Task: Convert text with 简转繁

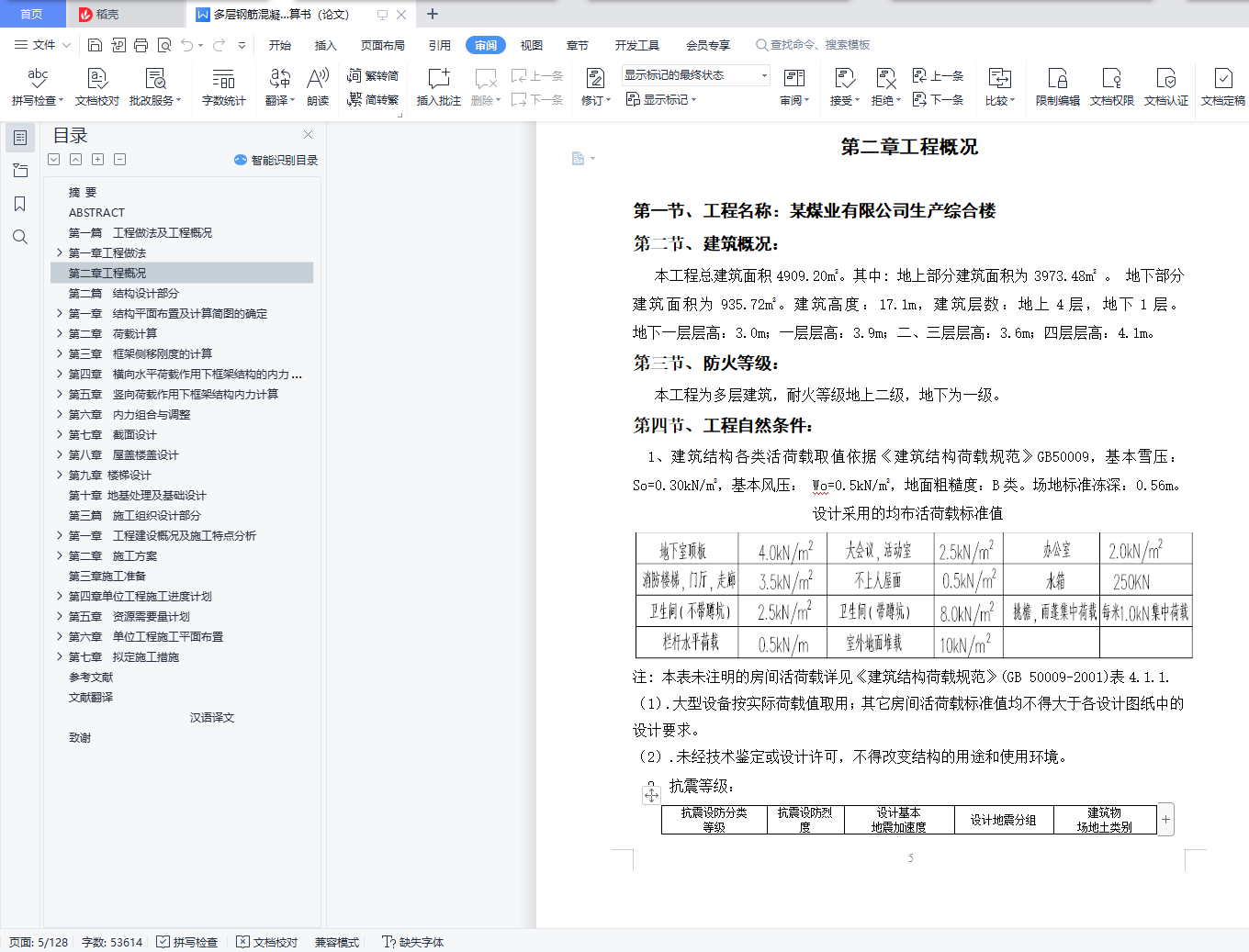Action: 373,99
